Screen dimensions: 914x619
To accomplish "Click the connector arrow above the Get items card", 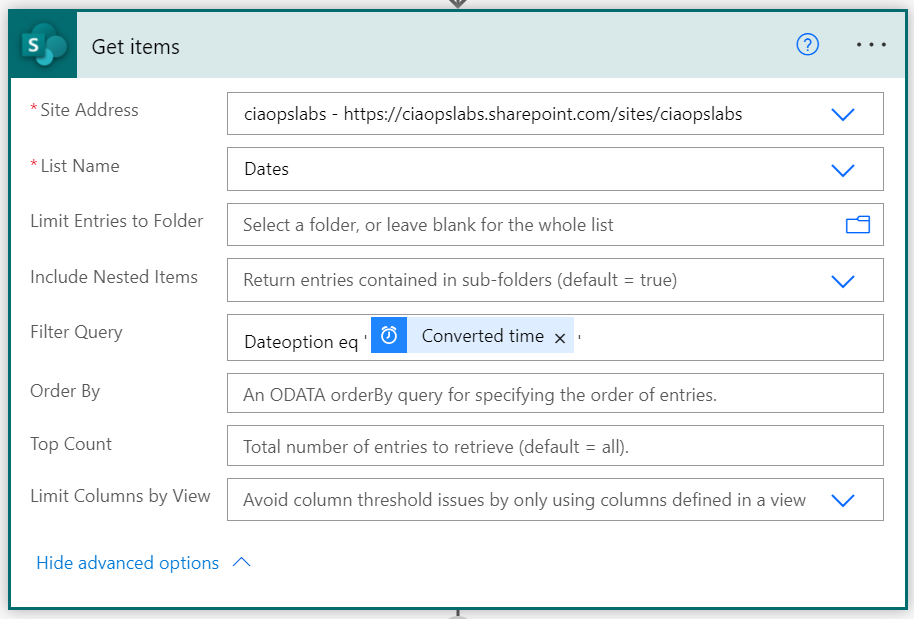I will [457, 4].
